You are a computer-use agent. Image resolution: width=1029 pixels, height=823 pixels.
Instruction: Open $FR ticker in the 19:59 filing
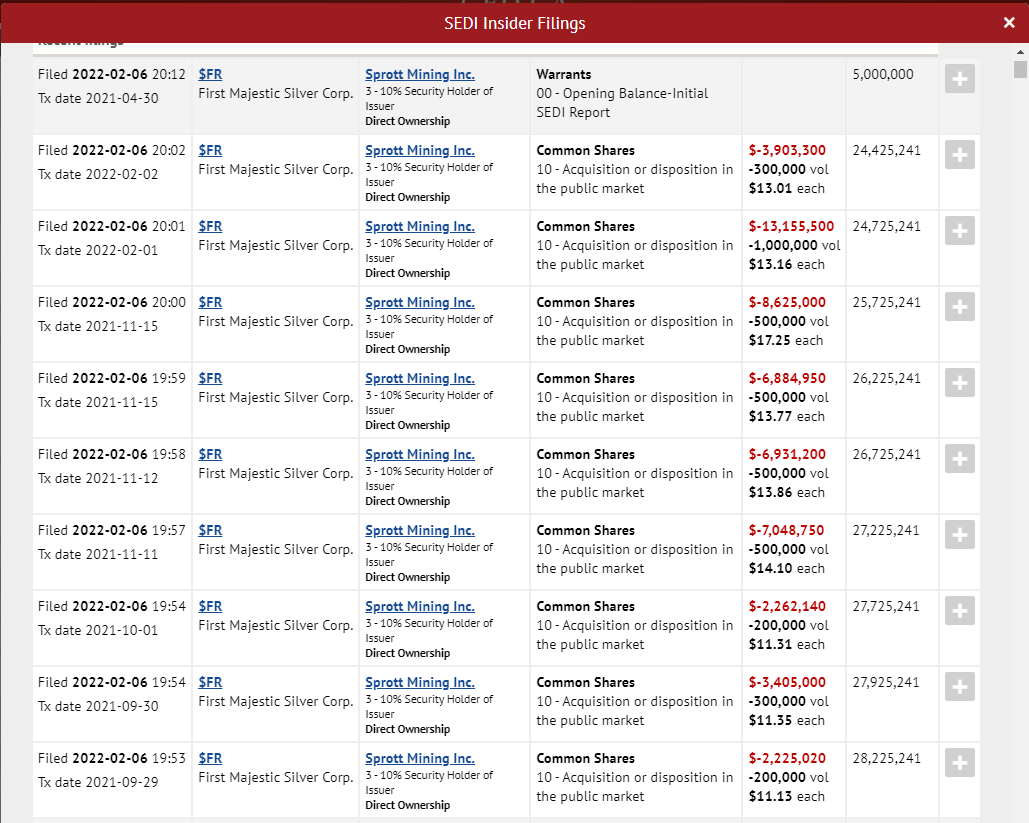point(210,379)
